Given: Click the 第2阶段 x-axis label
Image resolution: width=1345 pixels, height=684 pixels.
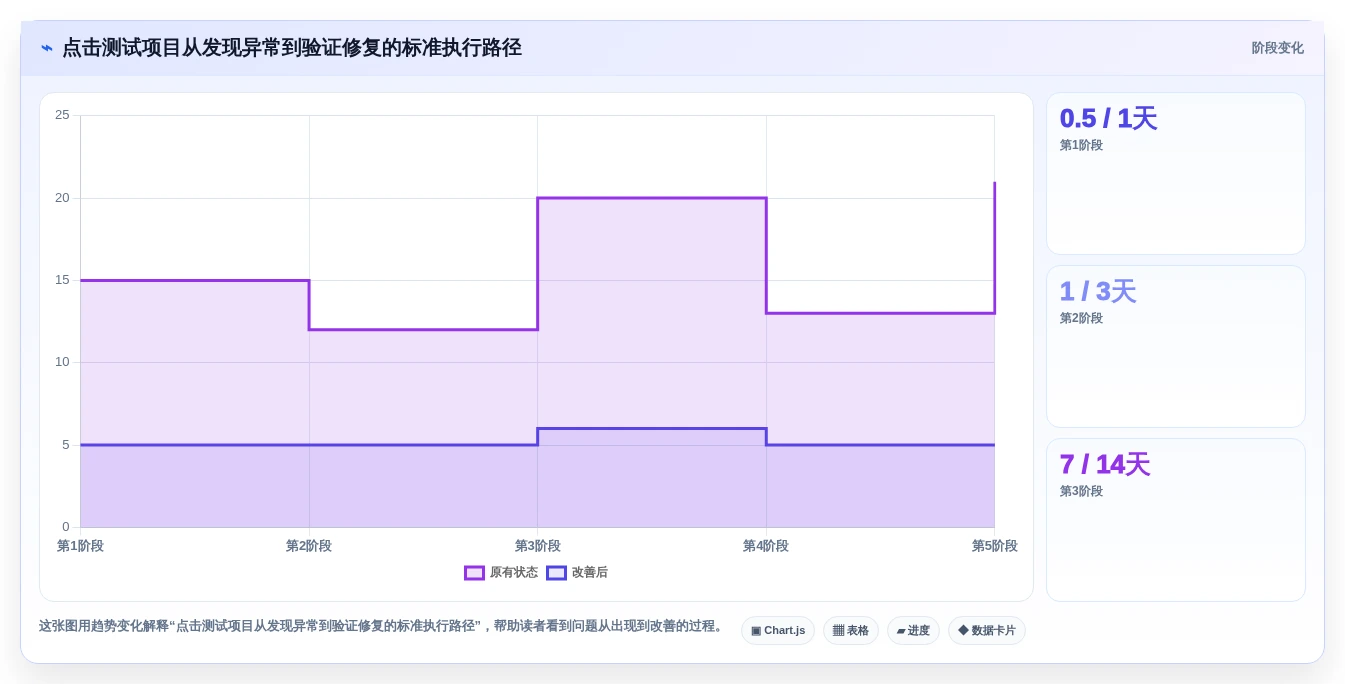Looking at the screenshot, I should (309, 546).
